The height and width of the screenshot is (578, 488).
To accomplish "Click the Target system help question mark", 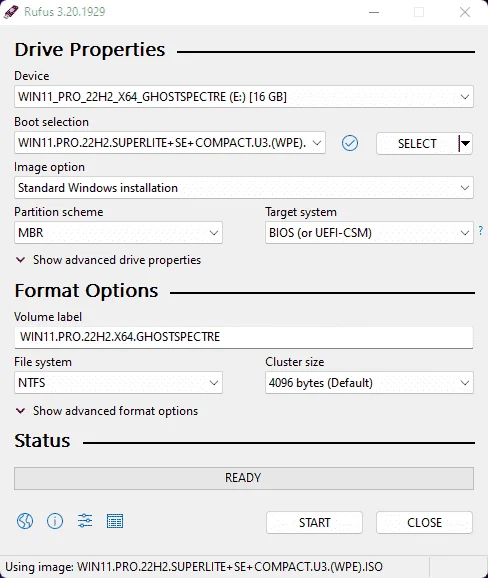I will [481, 231].
